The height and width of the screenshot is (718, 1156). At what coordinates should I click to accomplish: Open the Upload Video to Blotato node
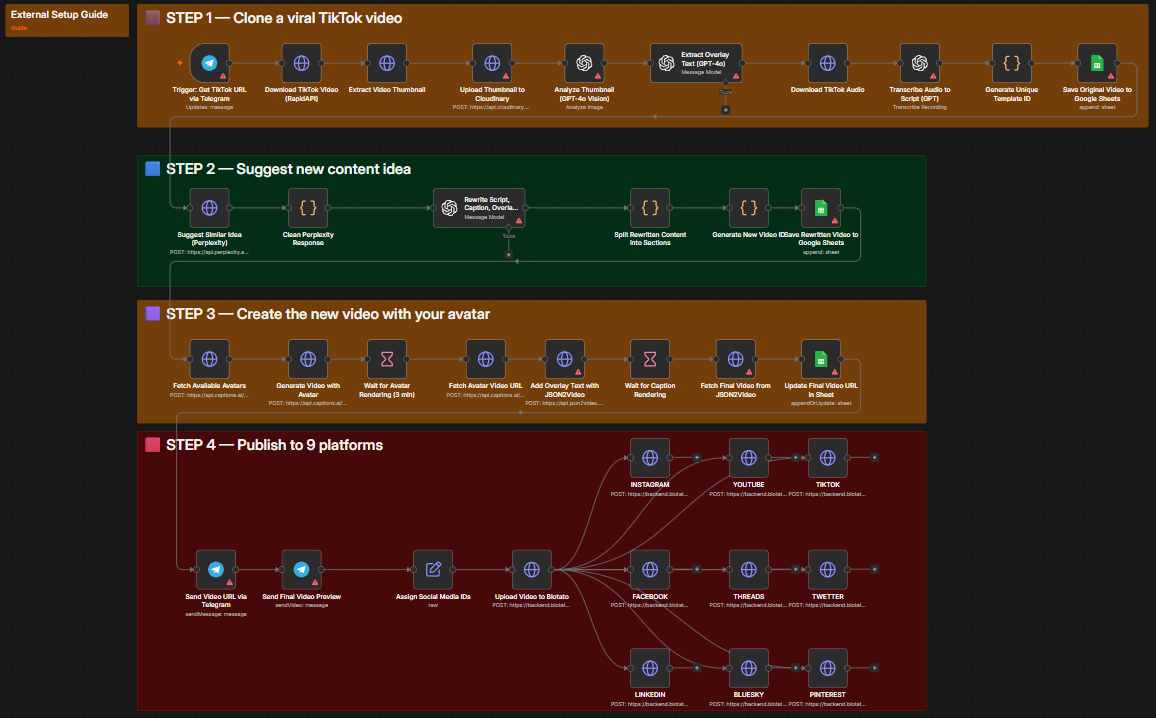(532, 570)
